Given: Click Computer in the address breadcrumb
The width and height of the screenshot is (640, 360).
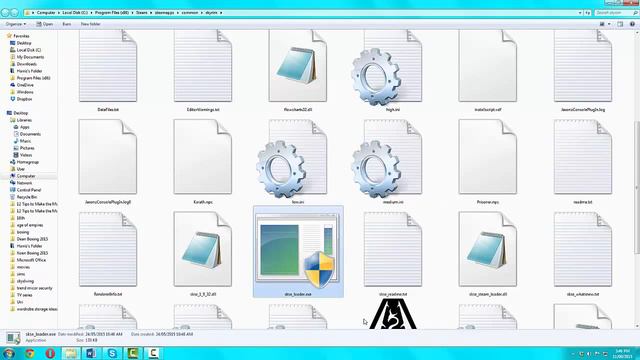Looking at the screenshot, I should pos(46,13).
